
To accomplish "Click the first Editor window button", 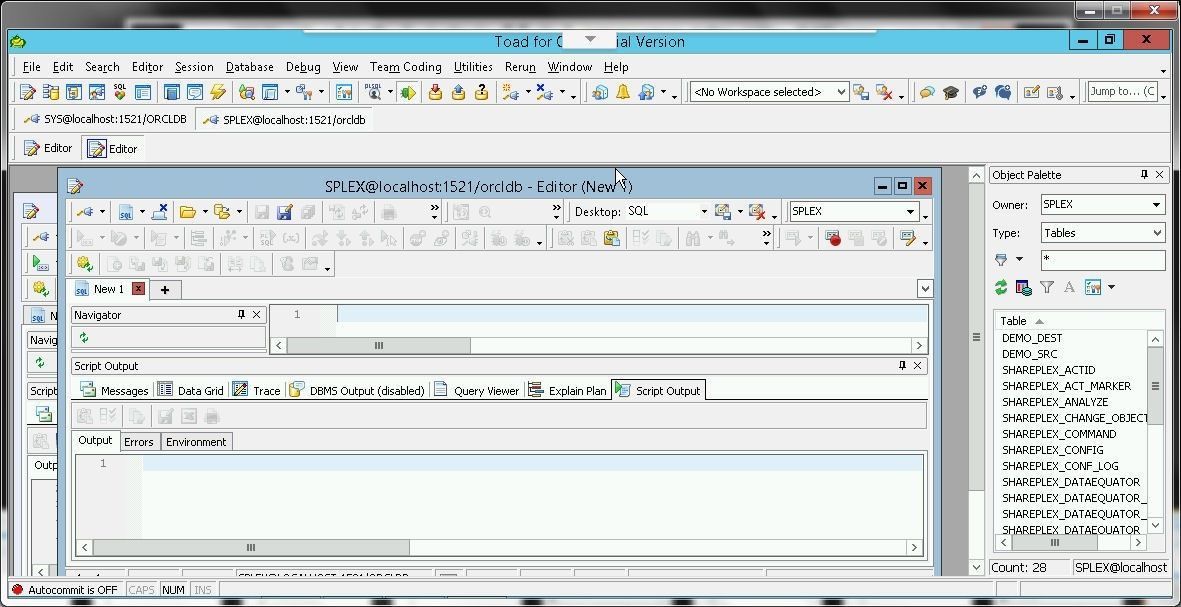I will 48,148.
